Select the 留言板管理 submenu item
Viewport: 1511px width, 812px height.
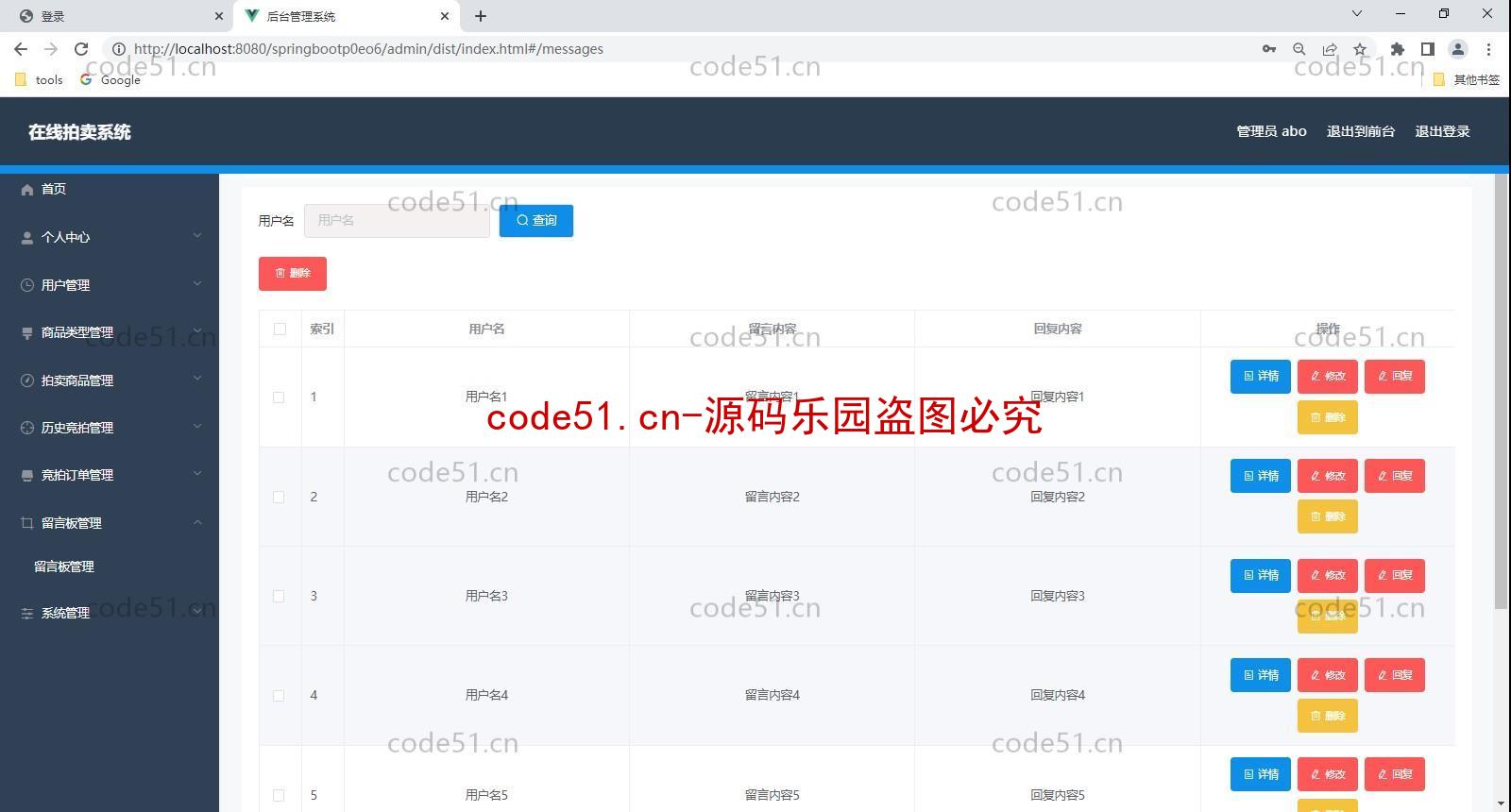pyautogui.click(x=110, y=567)
